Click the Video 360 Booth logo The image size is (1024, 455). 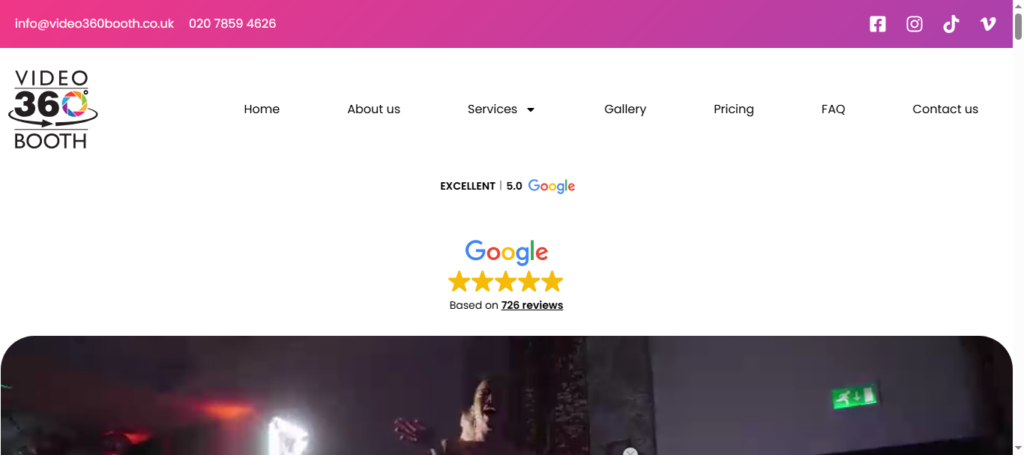[x=52, y=109]
